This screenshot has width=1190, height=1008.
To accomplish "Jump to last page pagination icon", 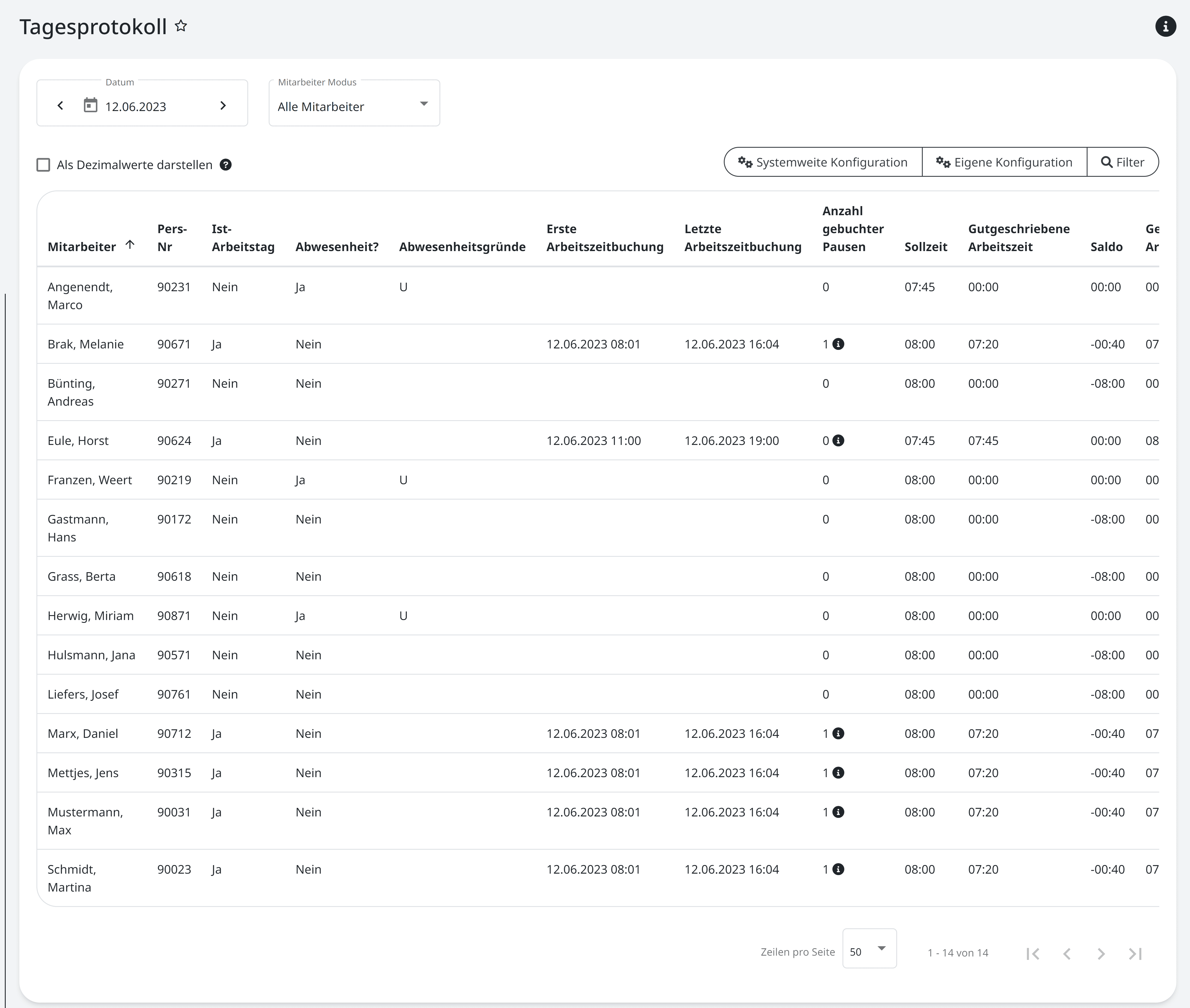I will click(x=1135, y=953).
